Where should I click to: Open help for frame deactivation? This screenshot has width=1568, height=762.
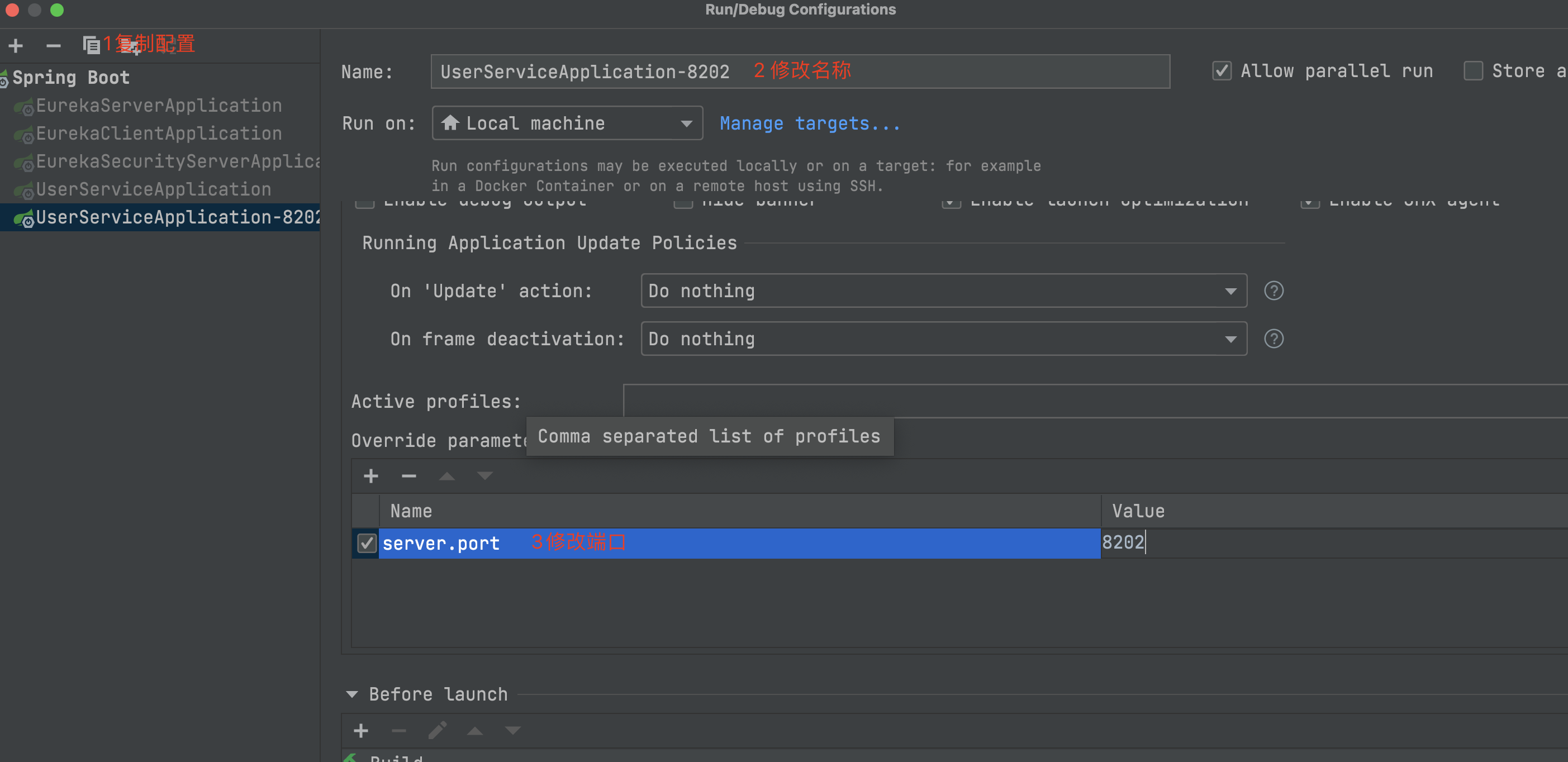point(1274,339)
